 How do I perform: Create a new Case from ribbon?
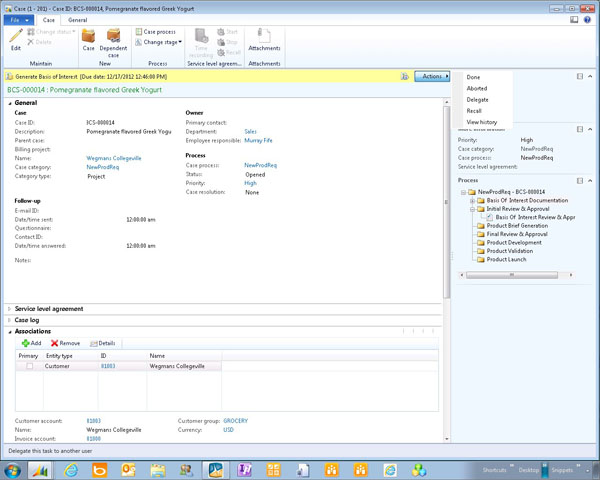[x=88, y=38]
